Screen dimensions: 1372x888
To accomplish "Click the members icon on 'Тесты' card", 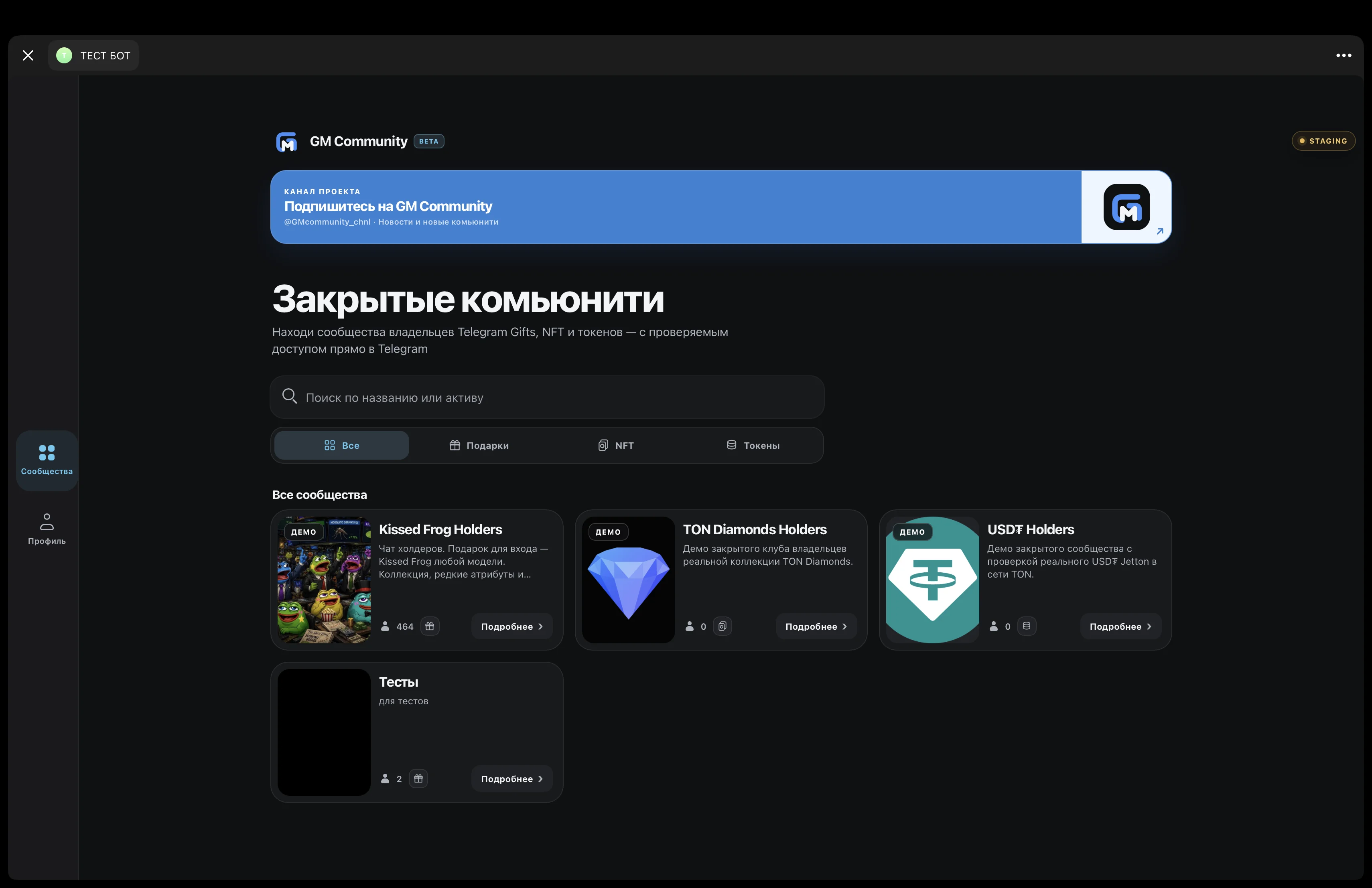I will (385, 779).
